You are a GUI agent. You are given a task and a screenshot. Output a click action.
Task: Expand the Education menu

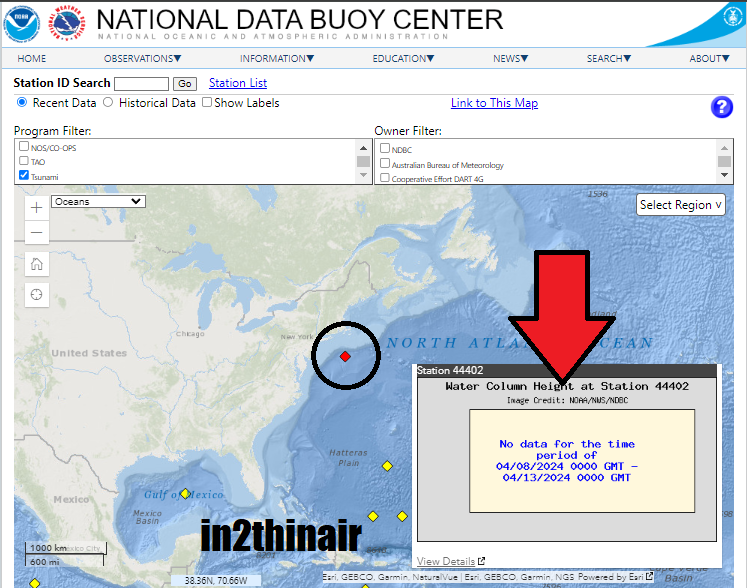403,59
